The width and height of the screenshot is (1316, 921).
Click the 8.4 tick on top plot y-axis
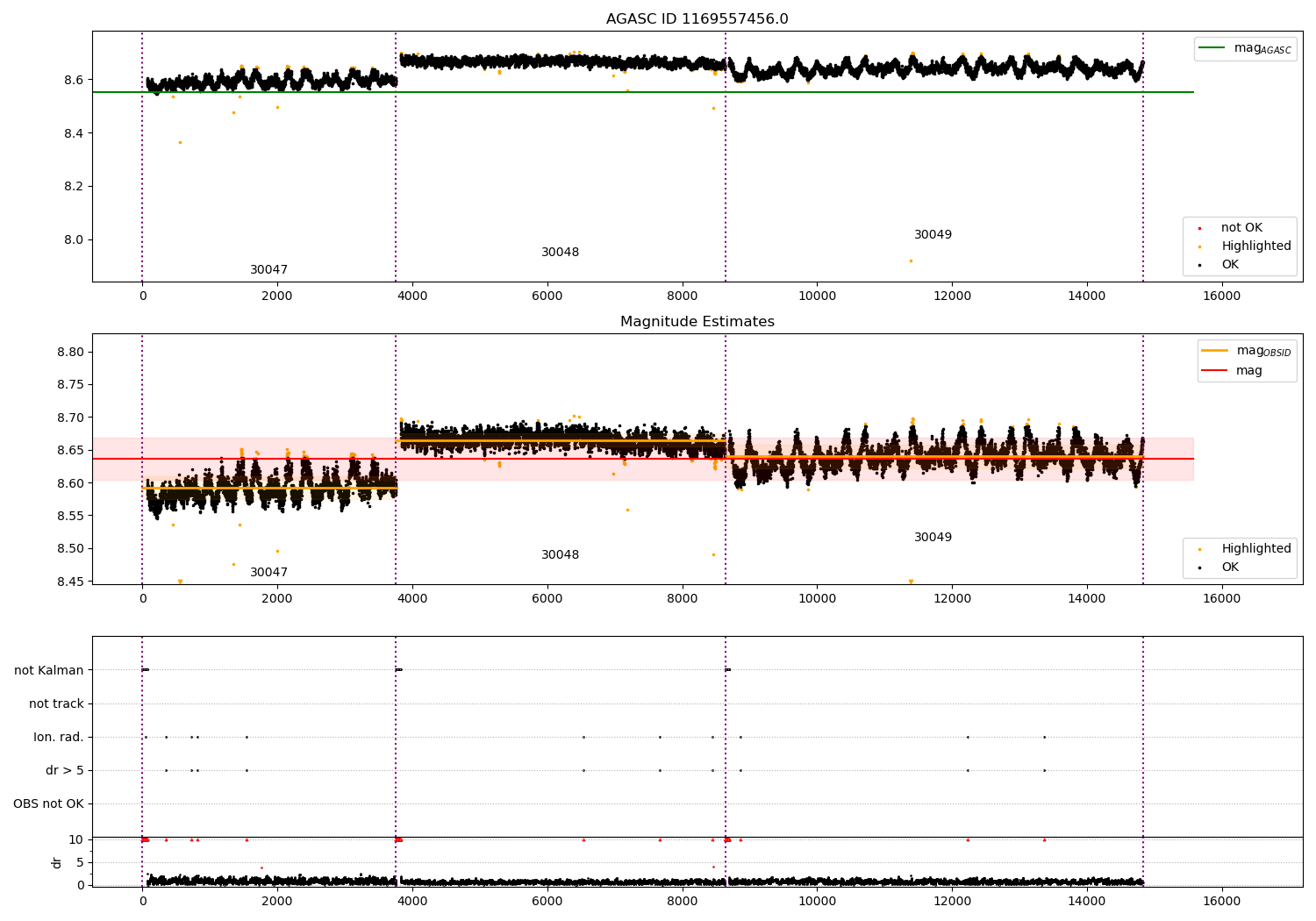click(x=73, y=134)
